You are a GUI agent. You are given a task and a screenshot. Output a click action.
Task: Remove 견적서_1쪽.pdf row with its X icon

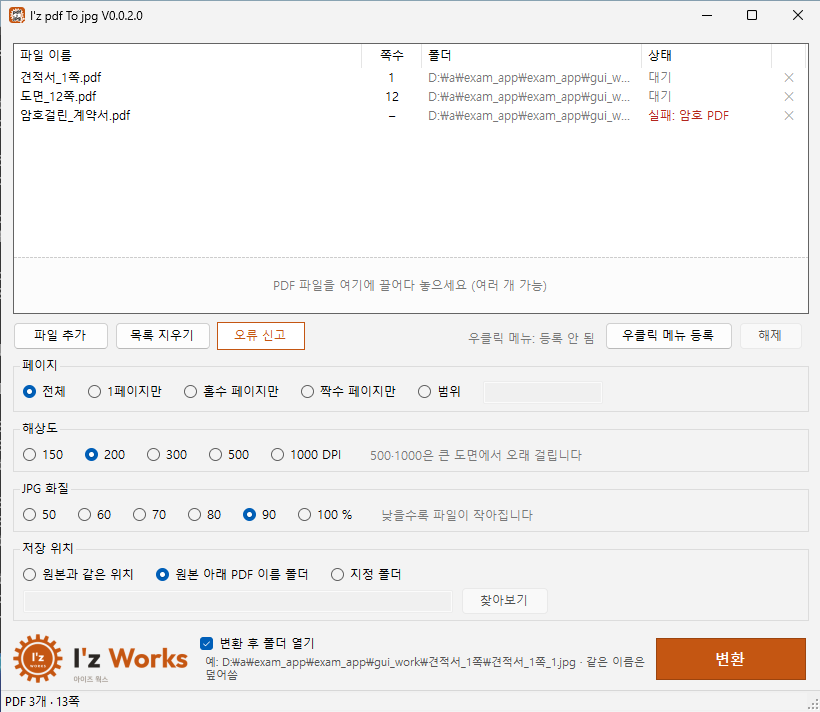(789, 78)
